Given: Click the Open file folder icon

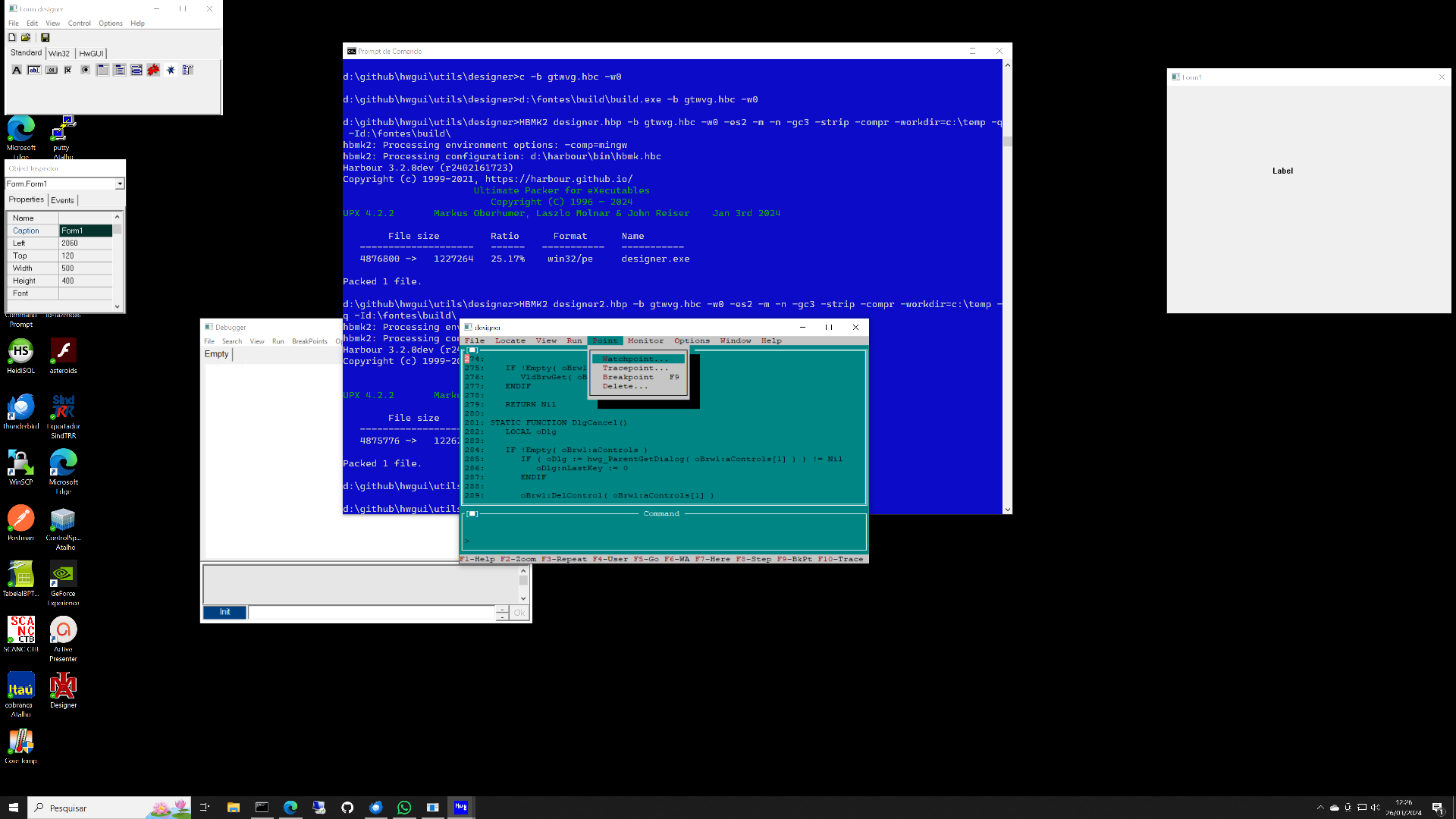Looking at the screenshot, I should tap(26, 37).
